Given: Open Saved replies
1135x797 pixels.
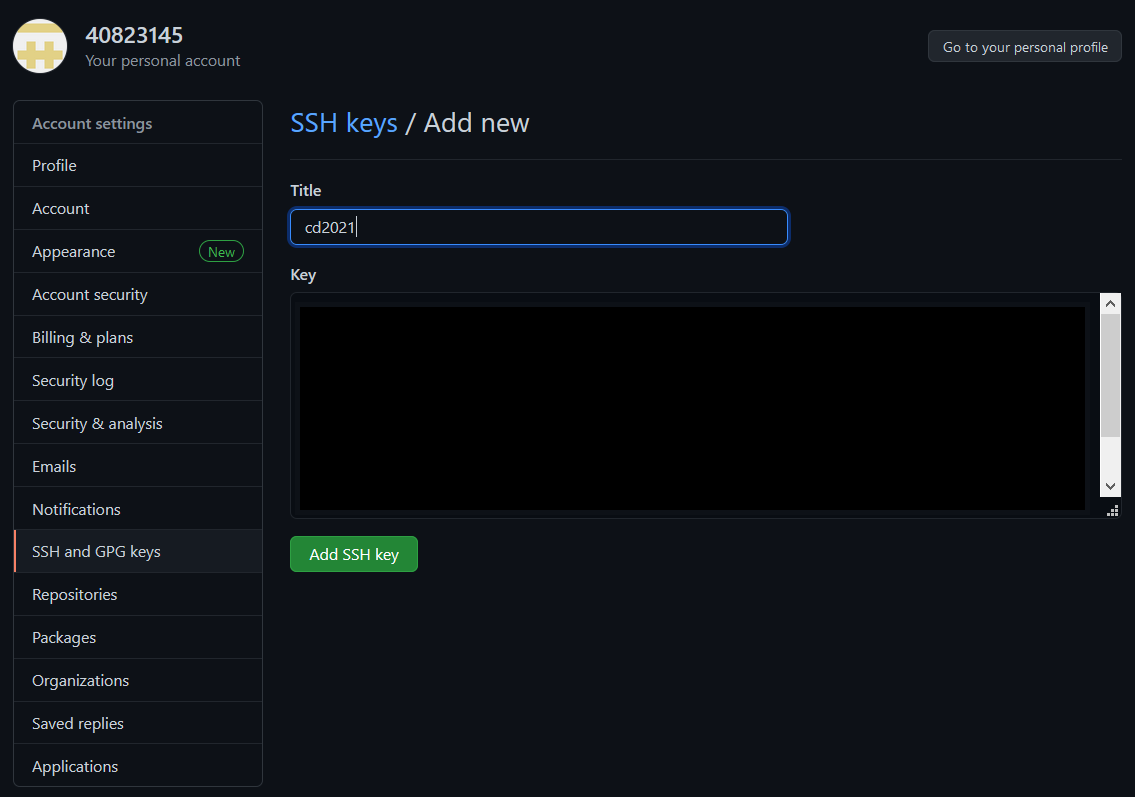Looking at the screenshot, I should click(138, 723).
